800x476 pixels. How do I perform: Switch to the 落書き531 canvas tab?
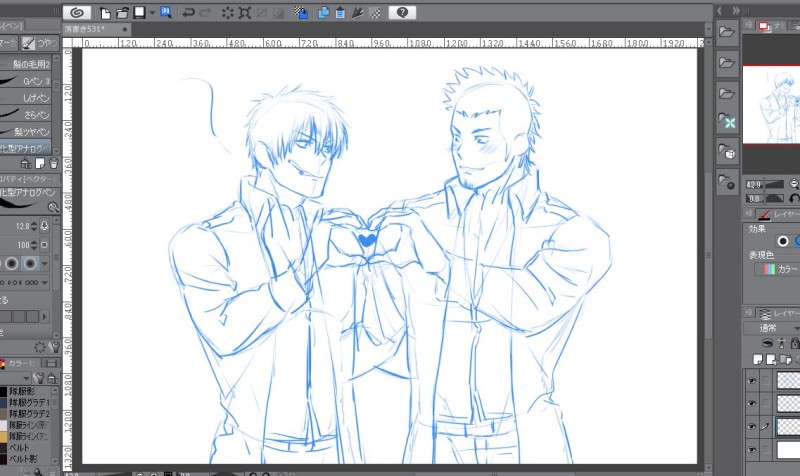(x=96, y=29)
